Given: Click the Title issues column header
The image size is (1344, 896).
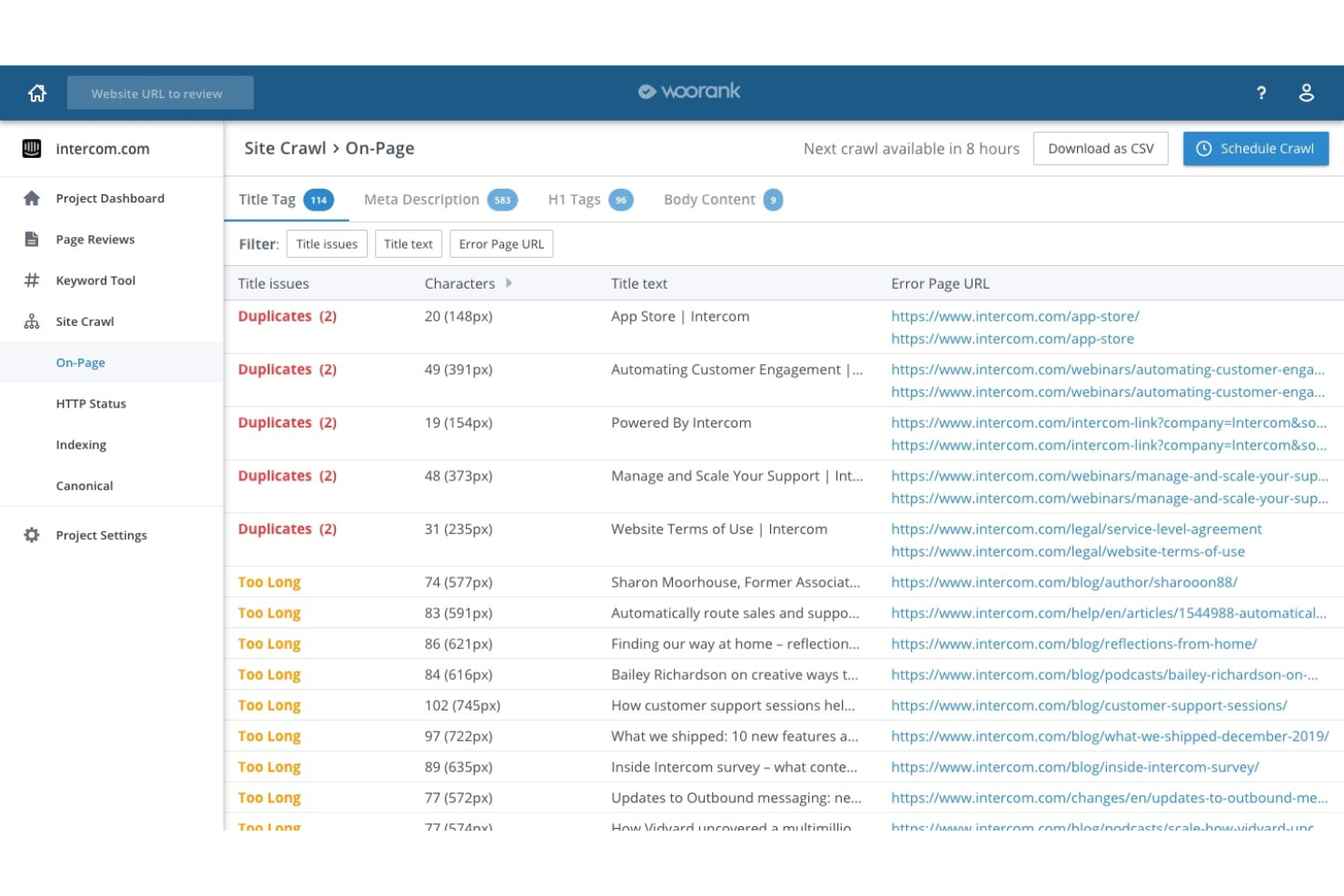Looking at the screenshot, I should (x=273, y=284).
